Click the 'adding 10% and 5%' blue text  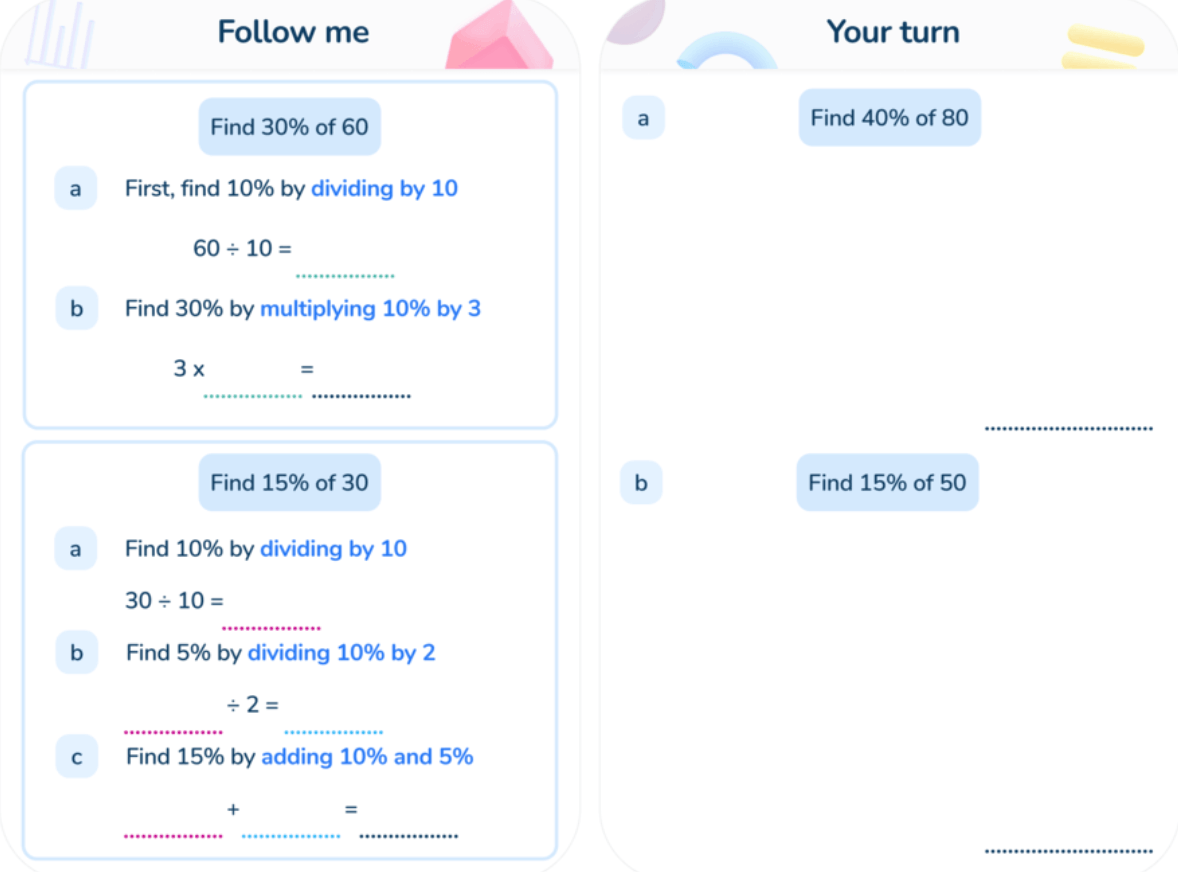367,757
